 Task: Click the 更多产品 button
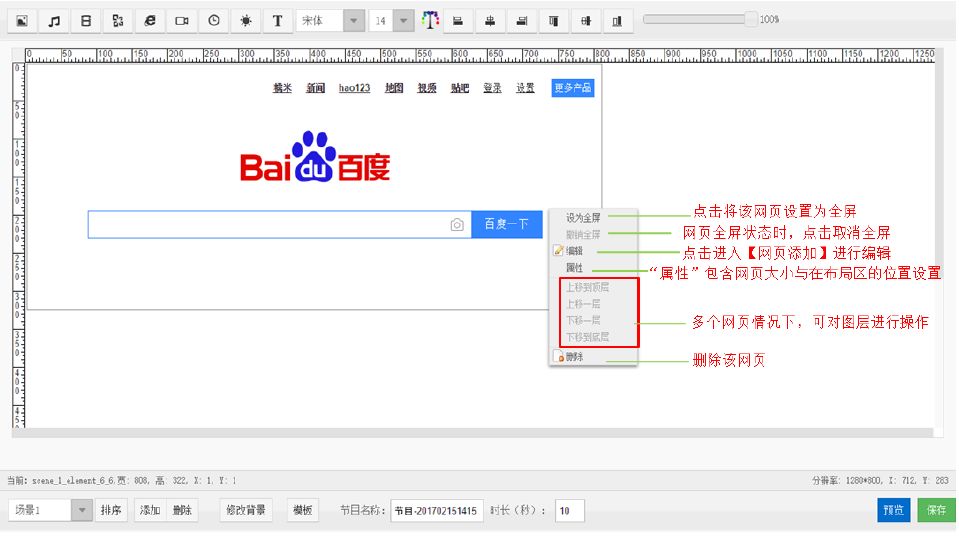tap(572, 87)
